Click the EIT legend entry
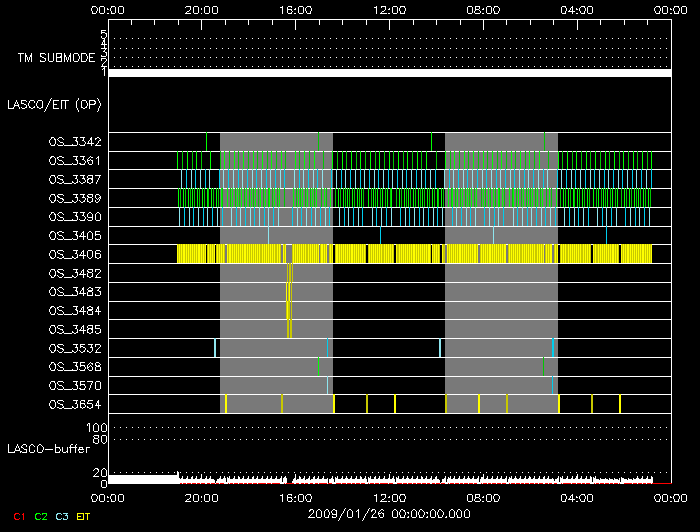This screenshot has width=700, height=532. click(x=86, y=516)
